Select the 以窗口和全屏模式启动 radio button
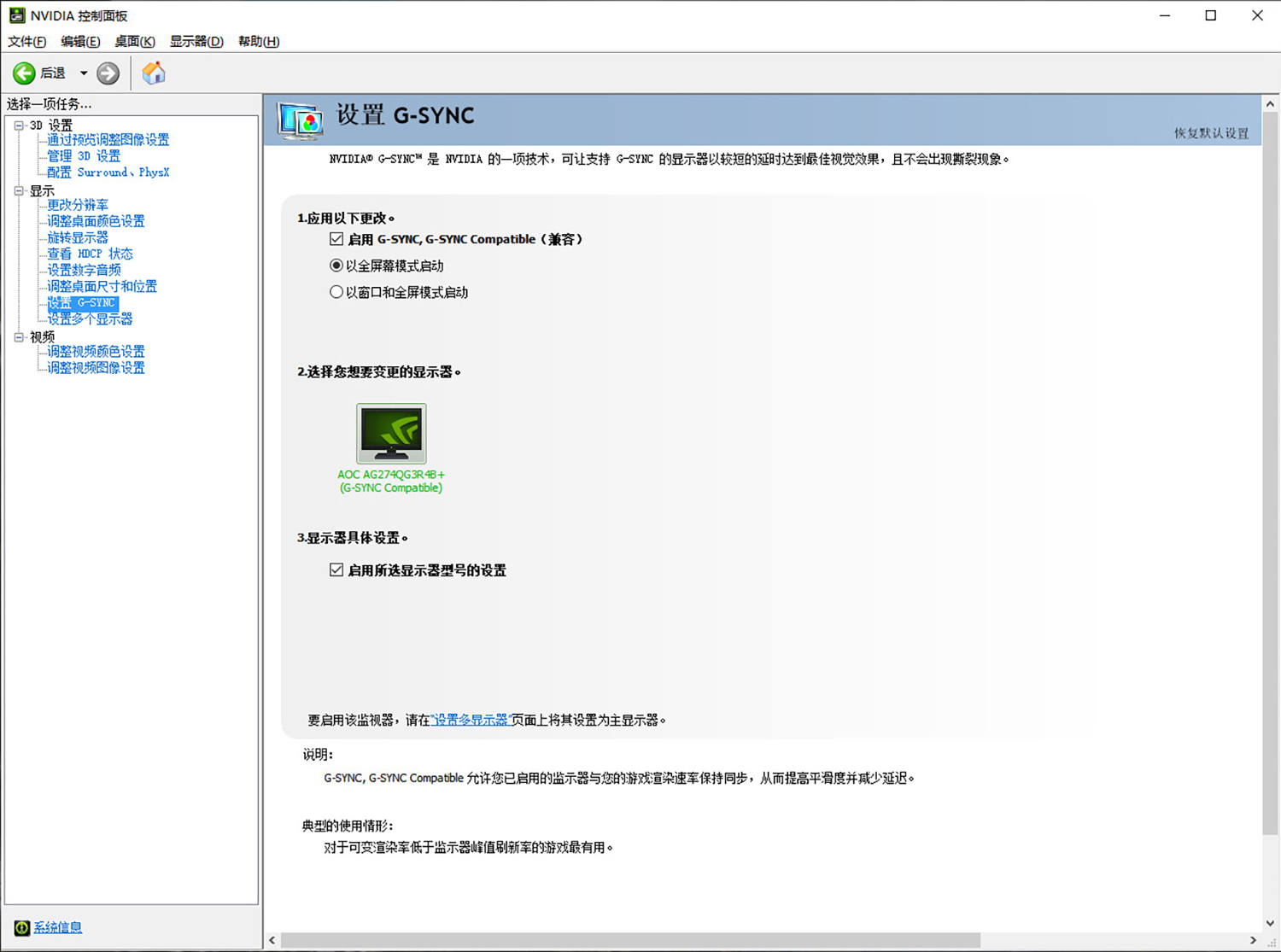This screenshot has height=952, width=1281. coord(336,291)
